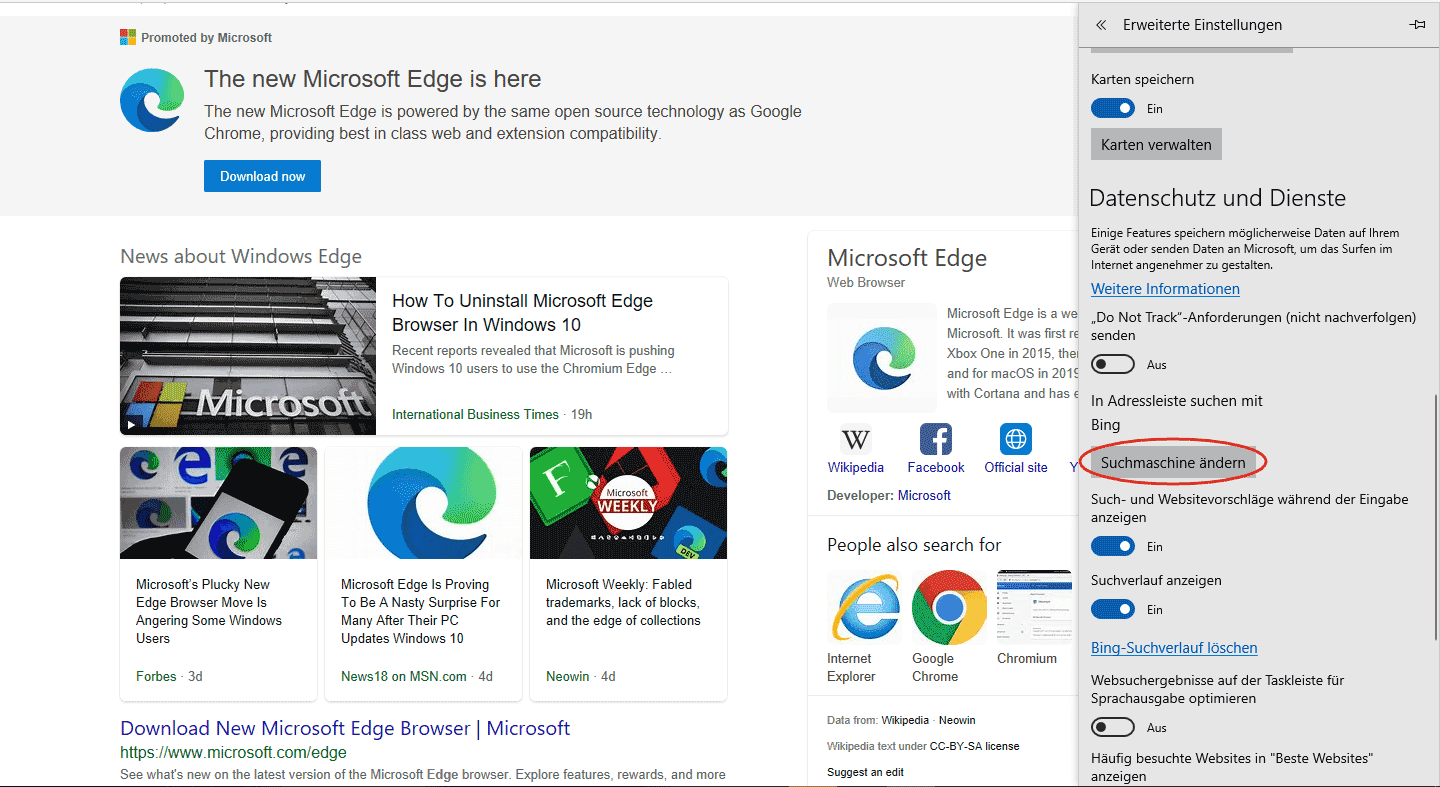1440x787 pixels.
Task: Open Weitere Informationen link
Action: pyautogui.click(x=1165, y=289)
